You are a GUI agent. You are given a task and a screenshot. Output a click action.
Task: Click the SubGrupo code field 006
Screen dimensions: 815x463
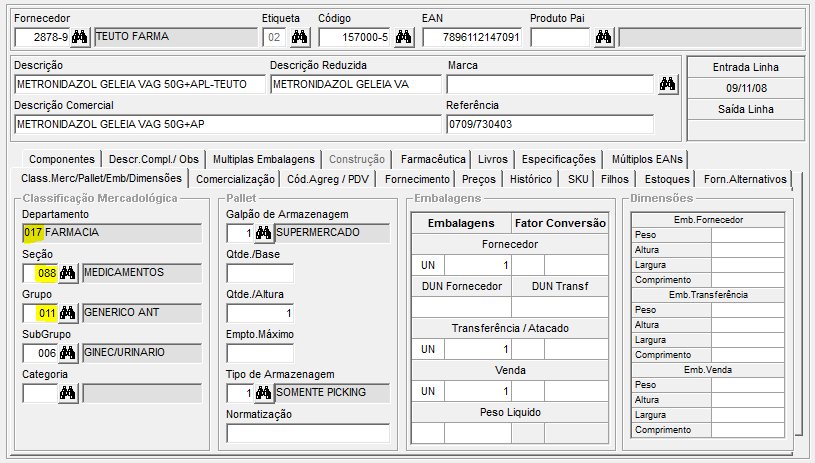point(40,353)
